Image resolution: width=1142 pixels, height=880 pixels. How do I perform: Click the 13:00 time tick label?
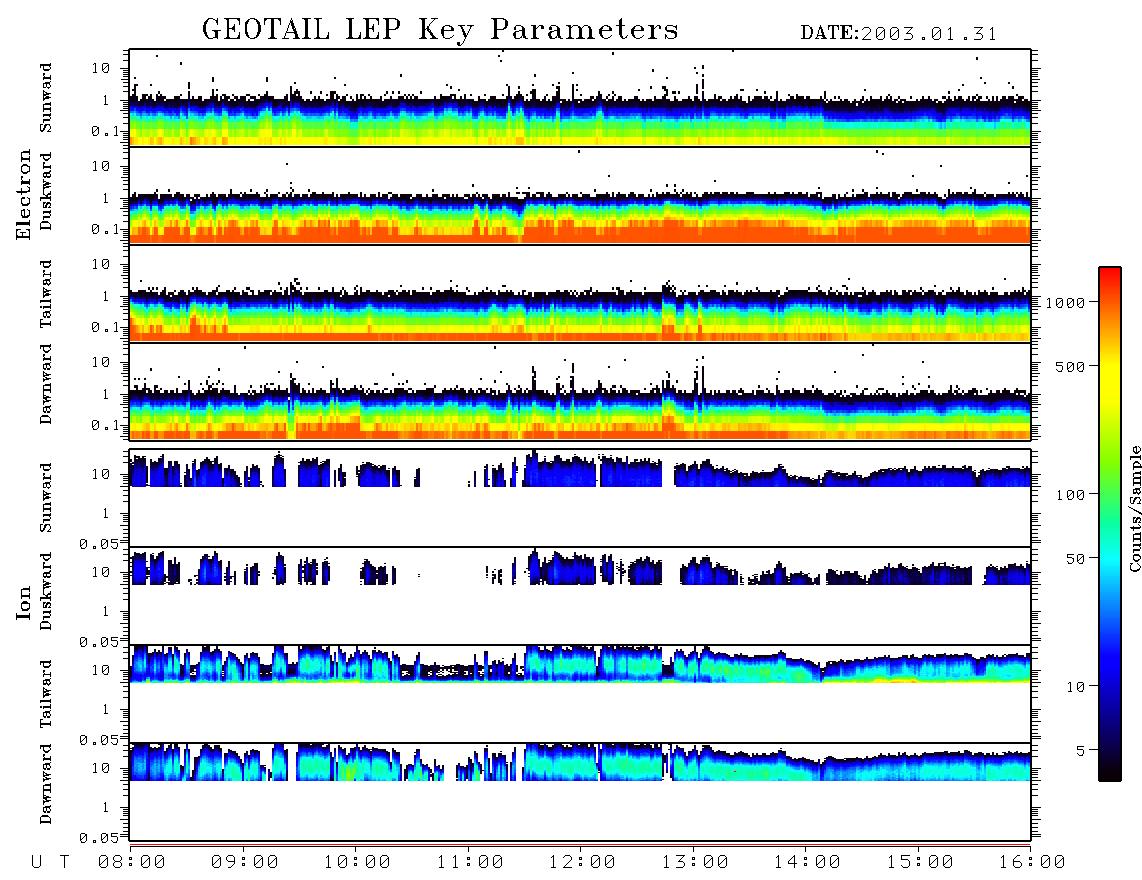695,863
